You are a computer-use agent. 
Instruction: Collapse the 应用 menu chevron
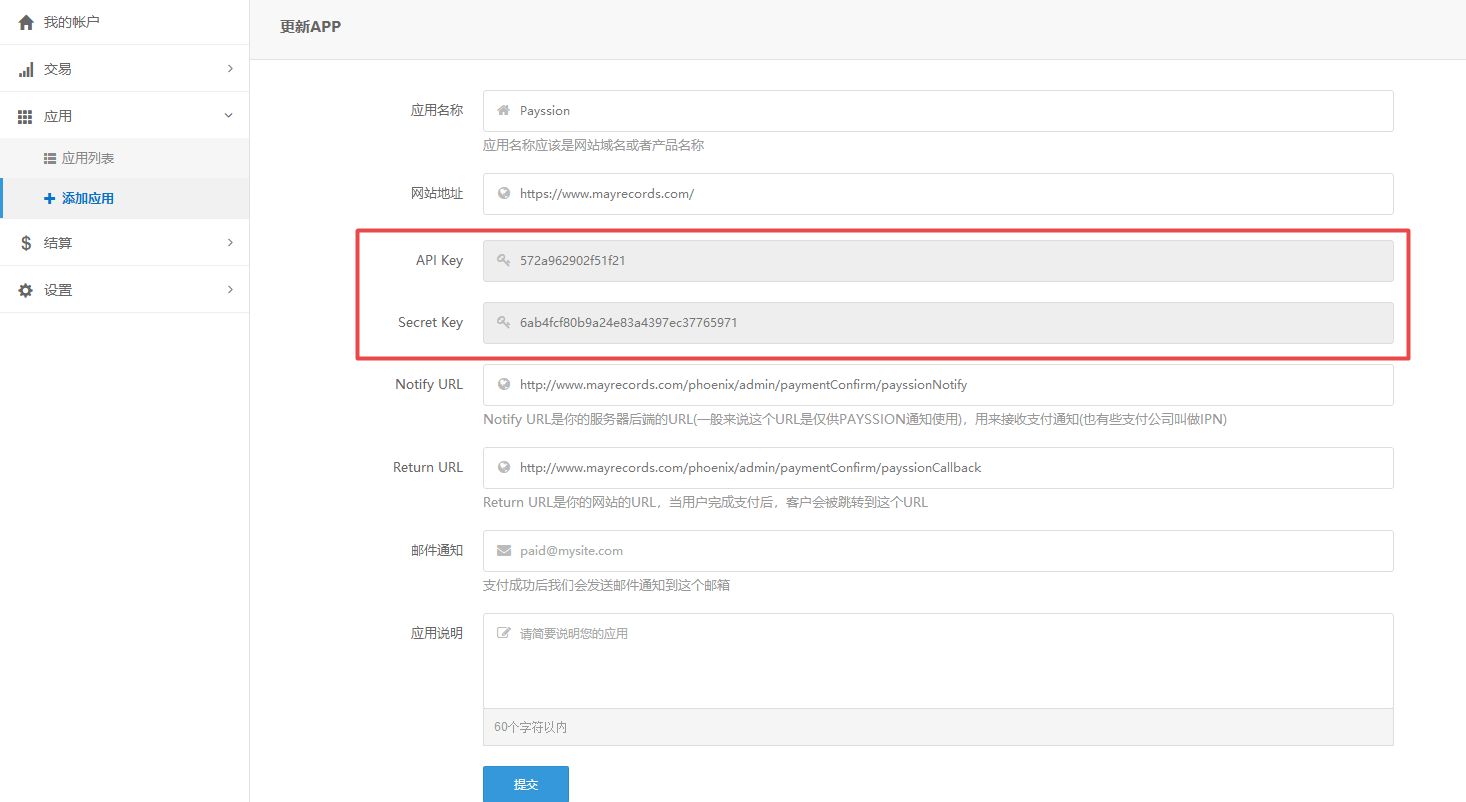click(x=229, y=116)
